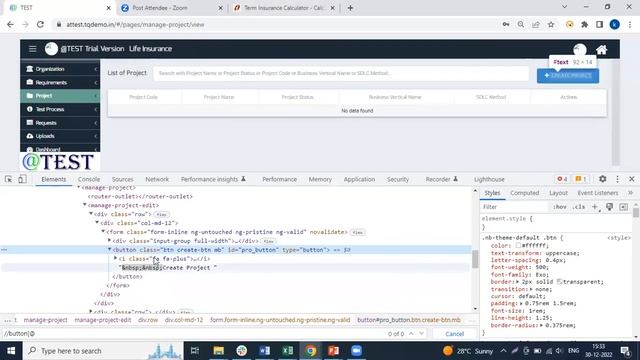The height and width of the screenshot is (360, 640).
Task: Open PowerPoint from the taskbar
Action: coord(333,351)
